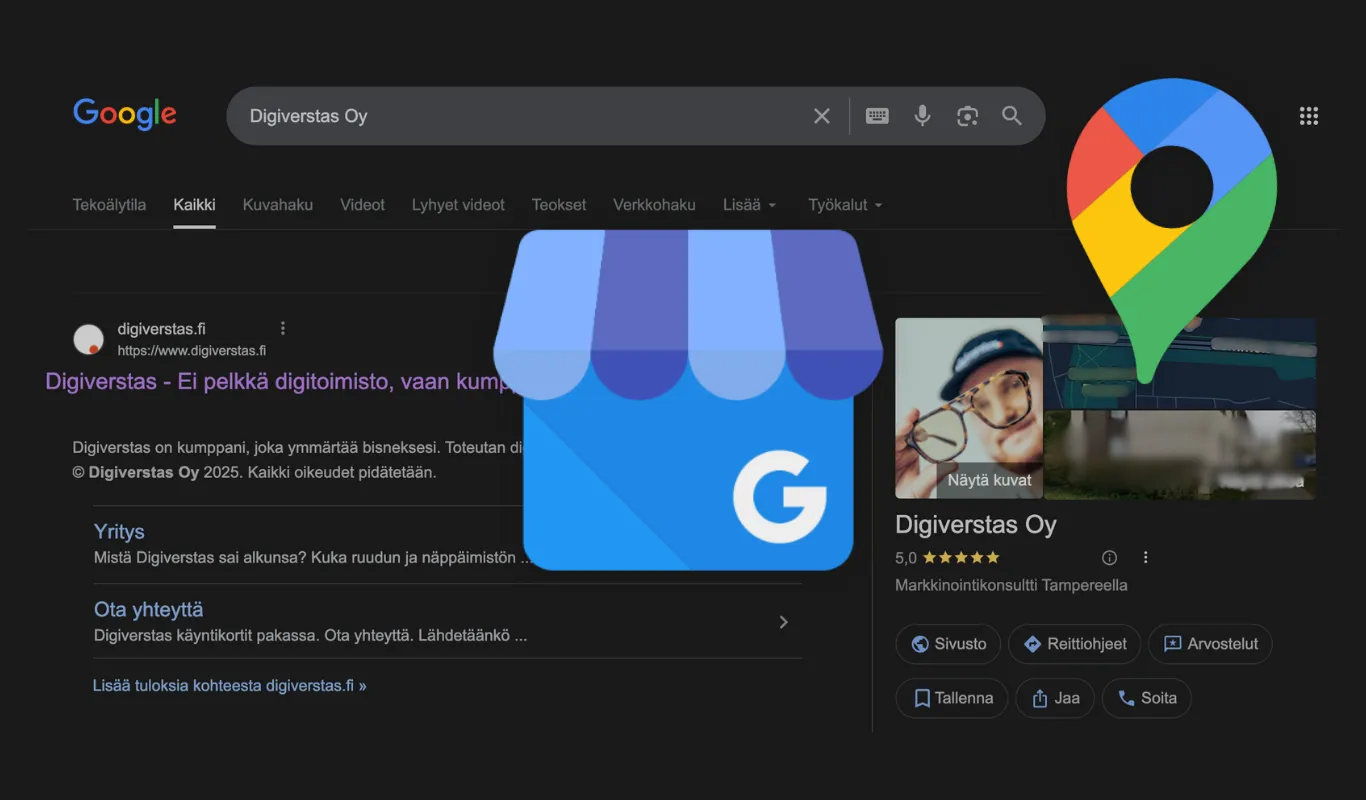The height and width of the screenshot is (800, 1366).
Task: Open the https://www.digiverstas.fi URL link
Action: point(192,351)
